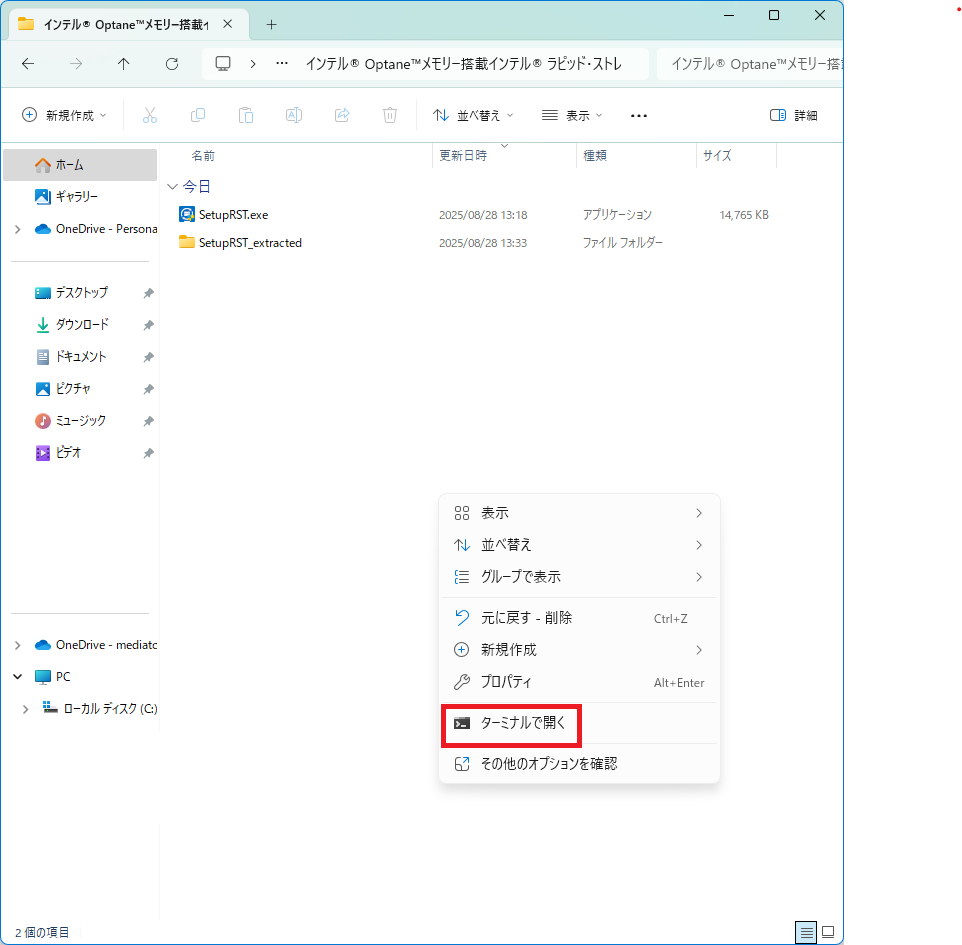Image resolution: width=962 pixels, height=945 pixels.
Task: Refresh the current folder view
Action: (172, 64)
